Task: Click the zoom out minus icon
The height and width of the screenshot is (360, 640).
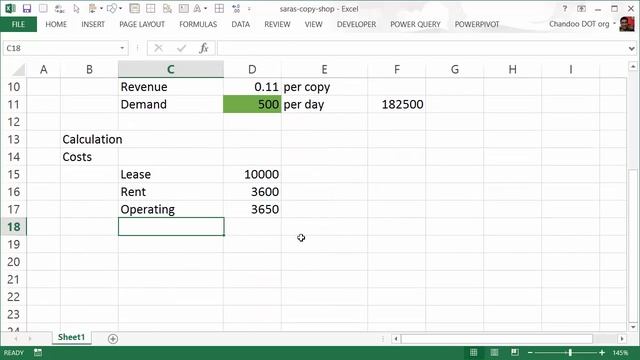Action: click(530, 352)
